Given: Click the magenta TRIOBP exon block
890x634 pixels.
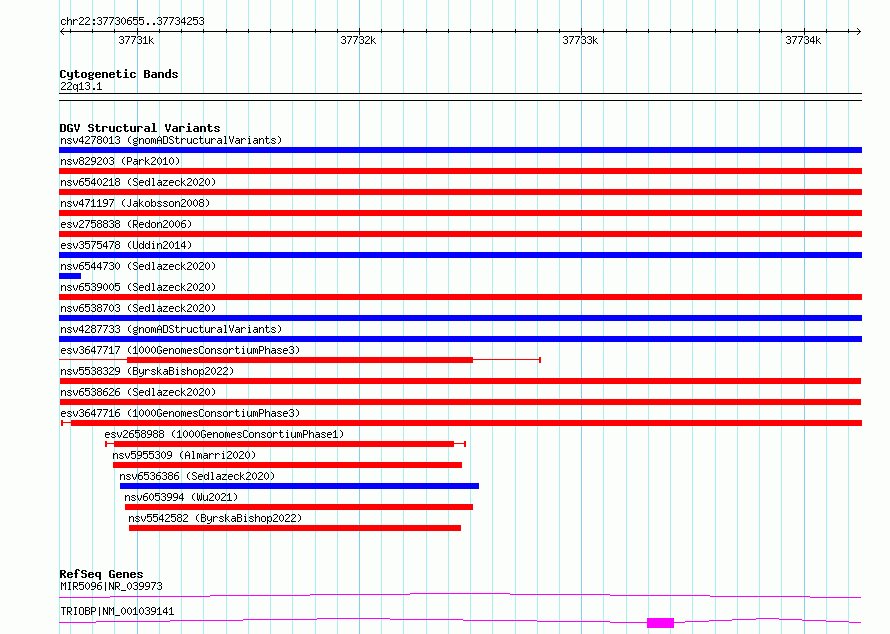Looking at the screenshot, I should point(660,623).
